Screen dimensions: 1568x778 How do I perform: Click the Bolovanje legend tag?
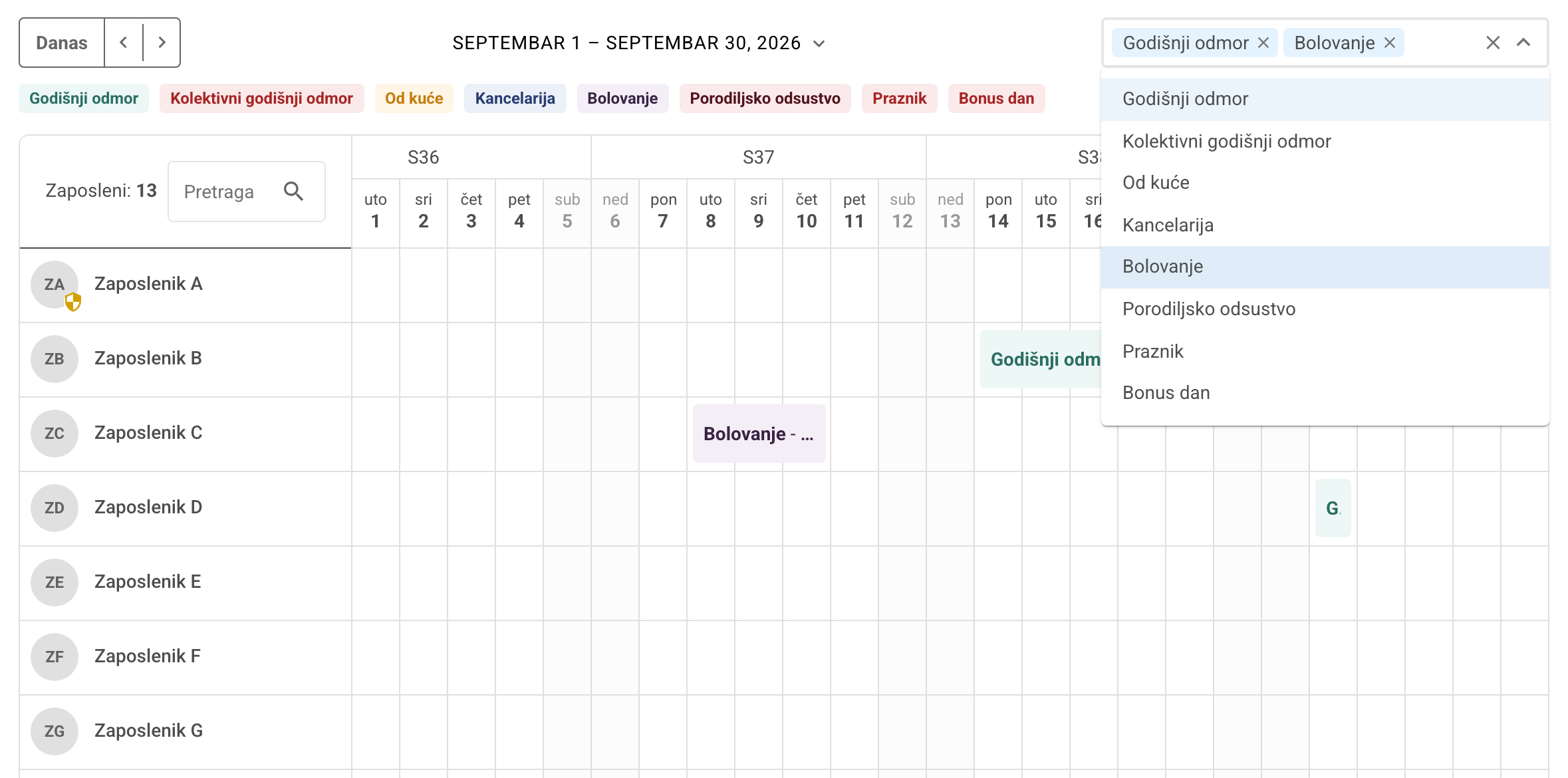(622, 98)
